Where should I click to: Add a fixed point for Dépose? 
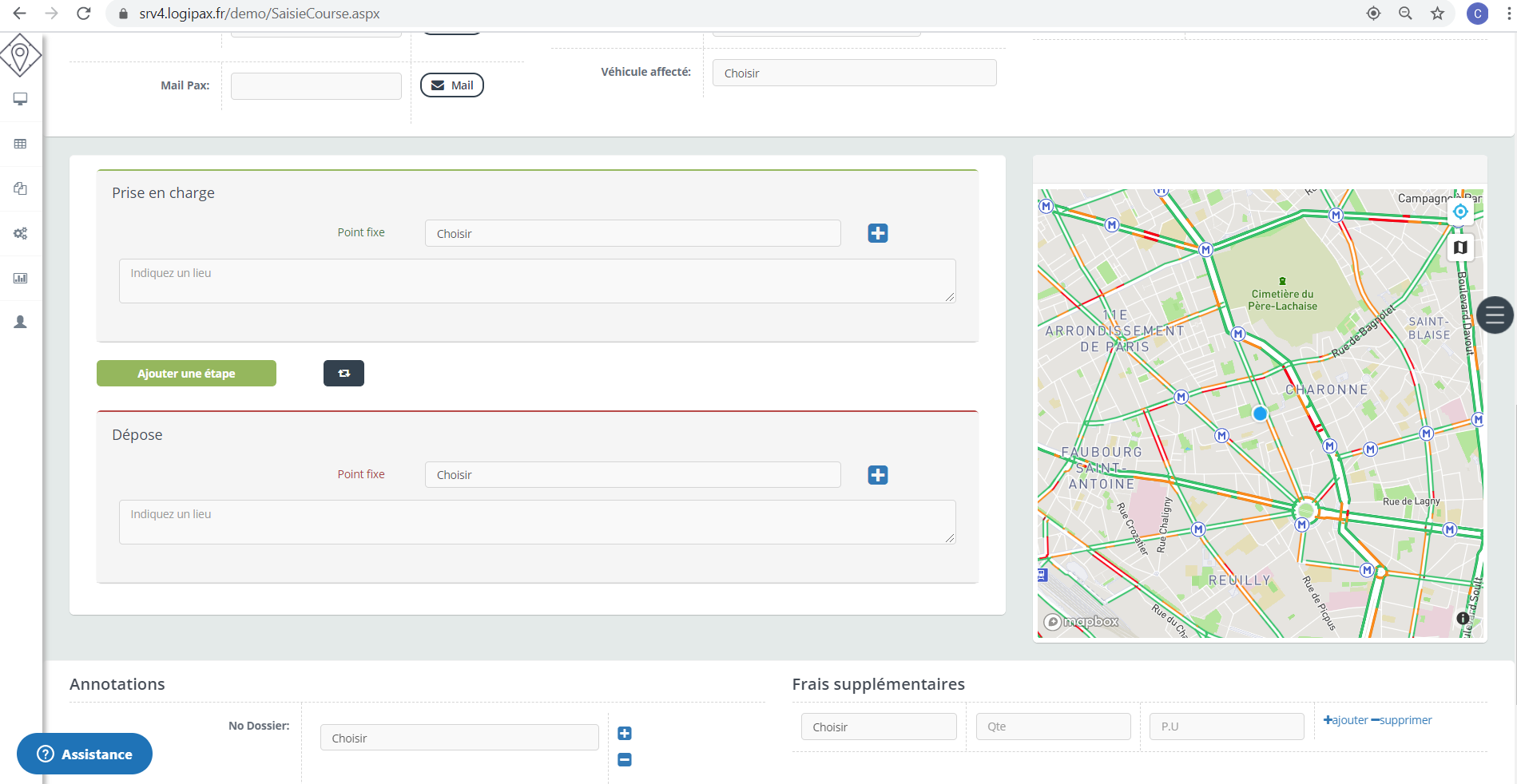pyautogui.click(x=878, y=475)
